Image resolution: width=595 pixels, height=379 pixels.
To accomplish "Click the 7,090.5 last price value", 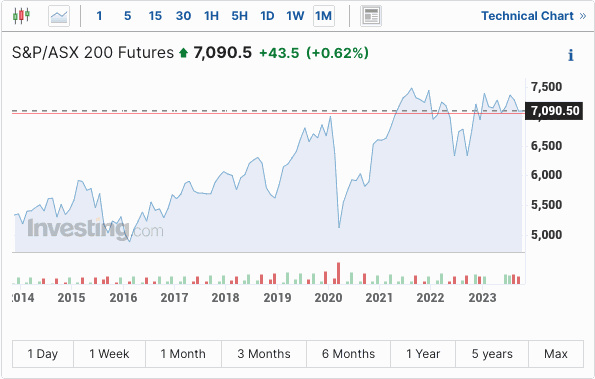I will 223,53.
